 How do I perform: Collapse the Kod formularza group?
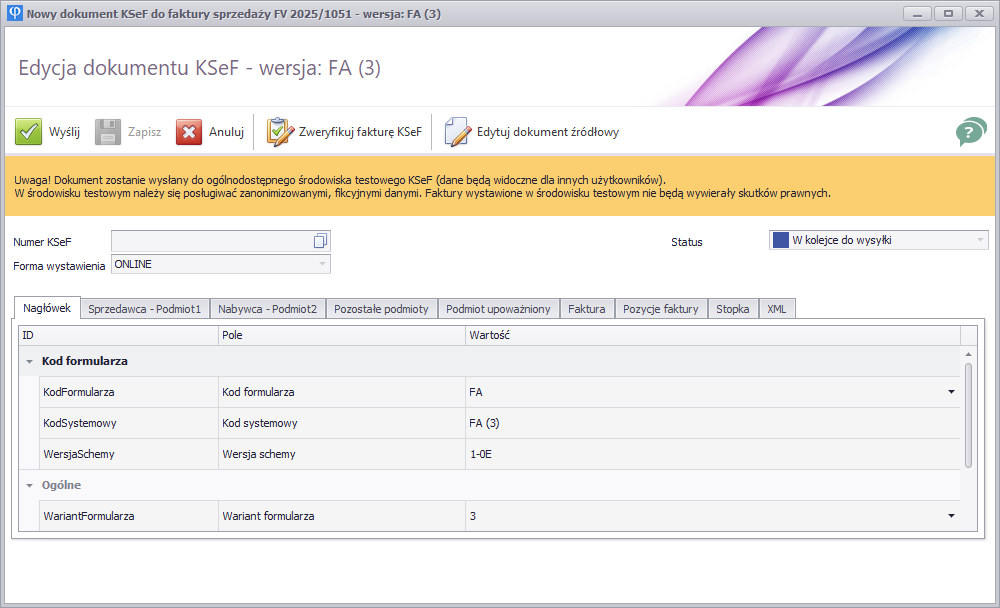(29, 361)
